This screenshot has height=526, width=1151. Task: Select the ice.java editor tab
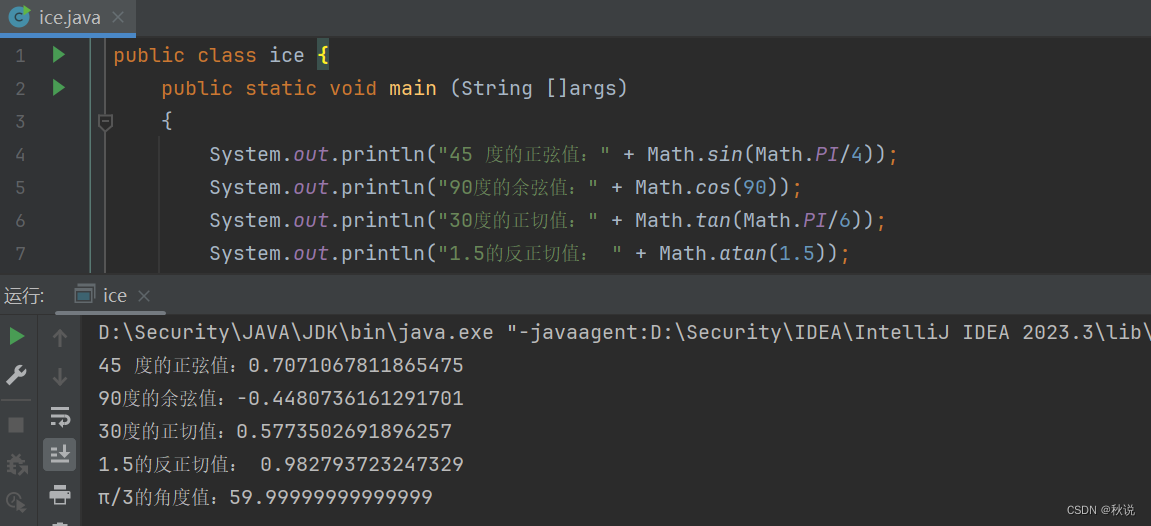pyautogui.click(x=68, y=18)
